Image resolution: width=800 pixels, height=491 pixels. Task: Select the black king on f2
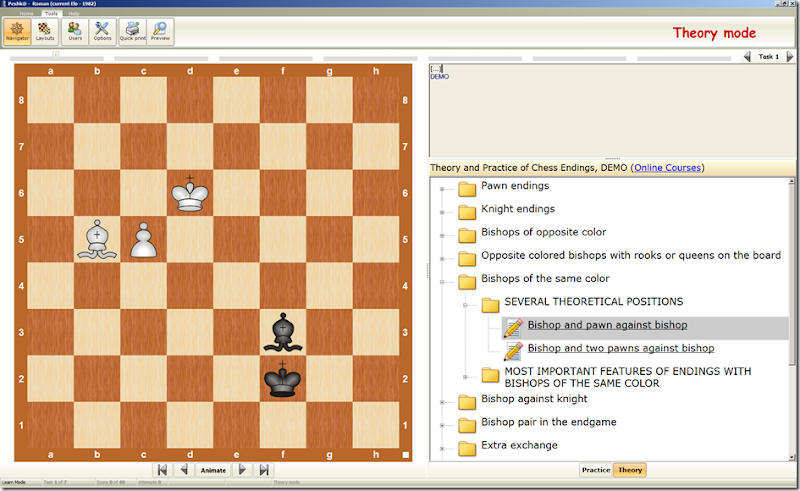click(283, 379)
